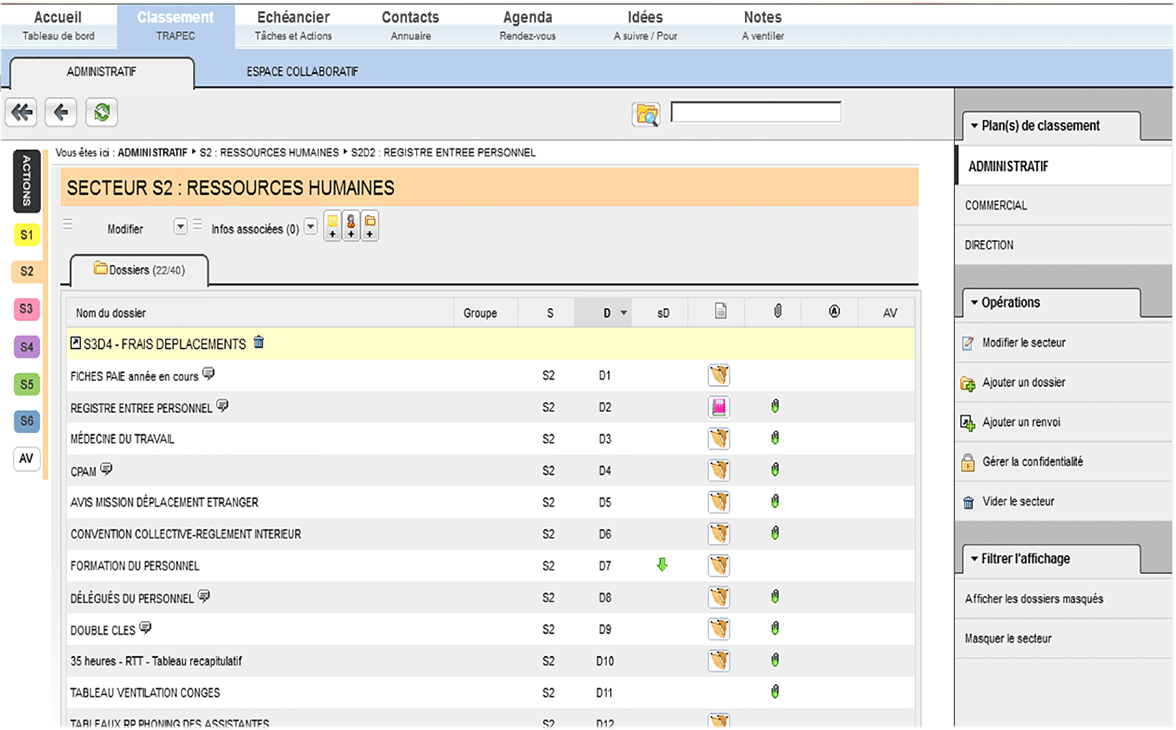This screenshot has width=1176, height=730.
Task: Open the Modifier dropdown arrow
Action: tap(180, 226)
